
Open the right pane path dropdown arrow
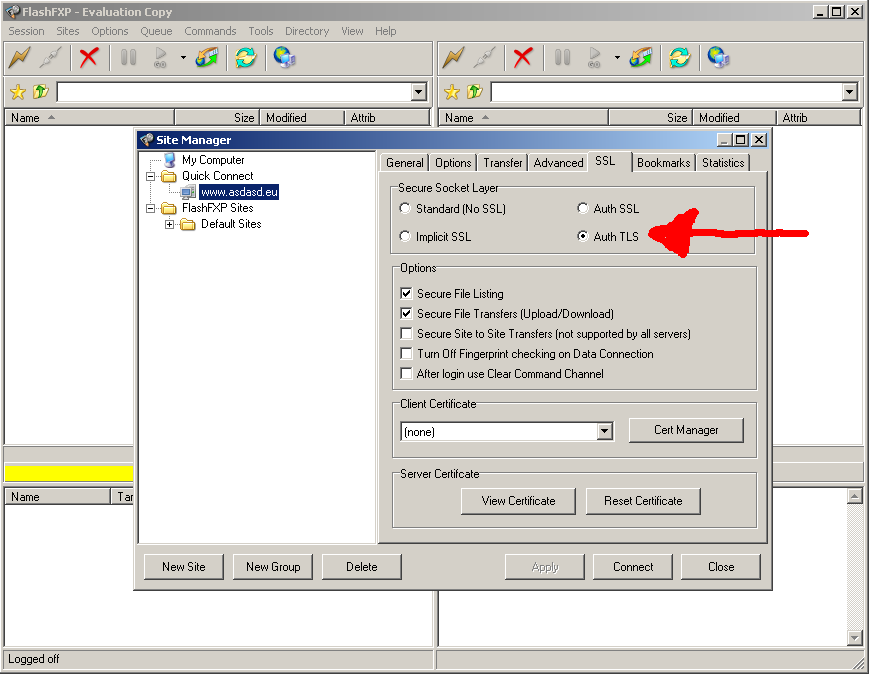click(x=850, y=92)
